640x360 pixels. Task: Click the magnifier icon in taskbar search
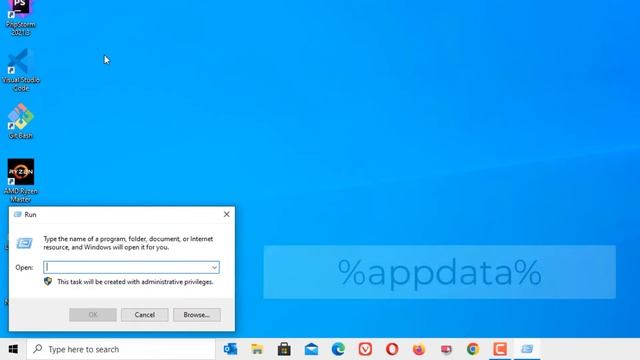click(x=38, y=349)
